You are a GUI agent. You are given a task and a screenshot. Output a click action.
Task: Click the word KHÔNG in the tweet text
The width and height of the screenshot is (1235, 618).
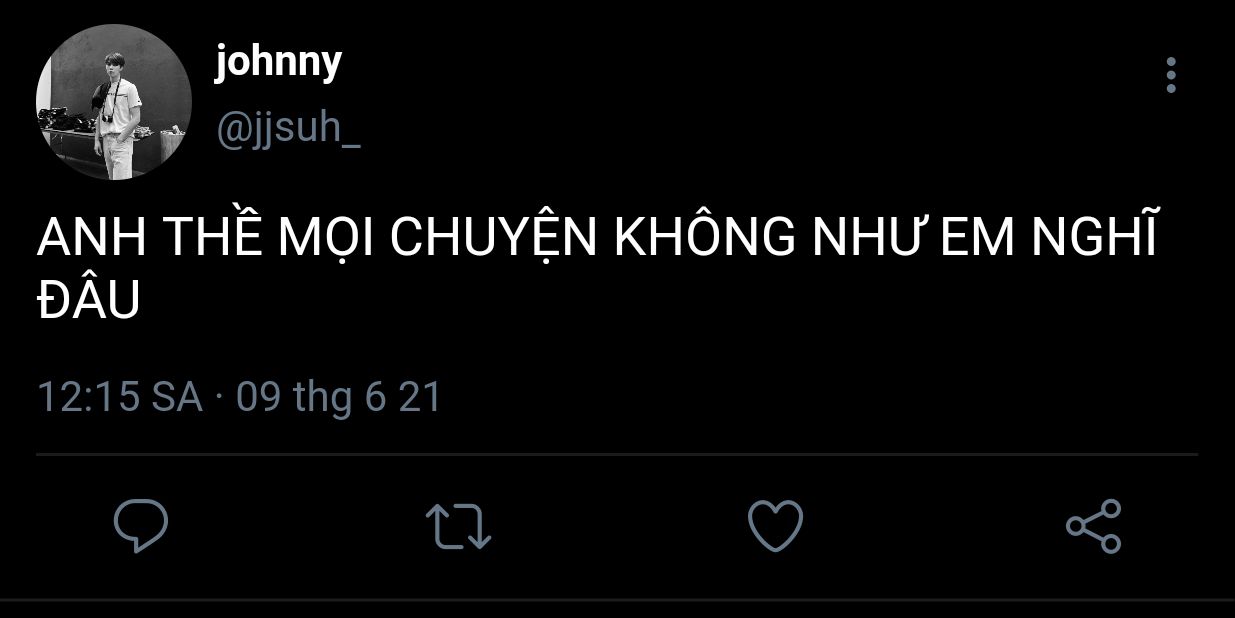click(x=703, y=238)
